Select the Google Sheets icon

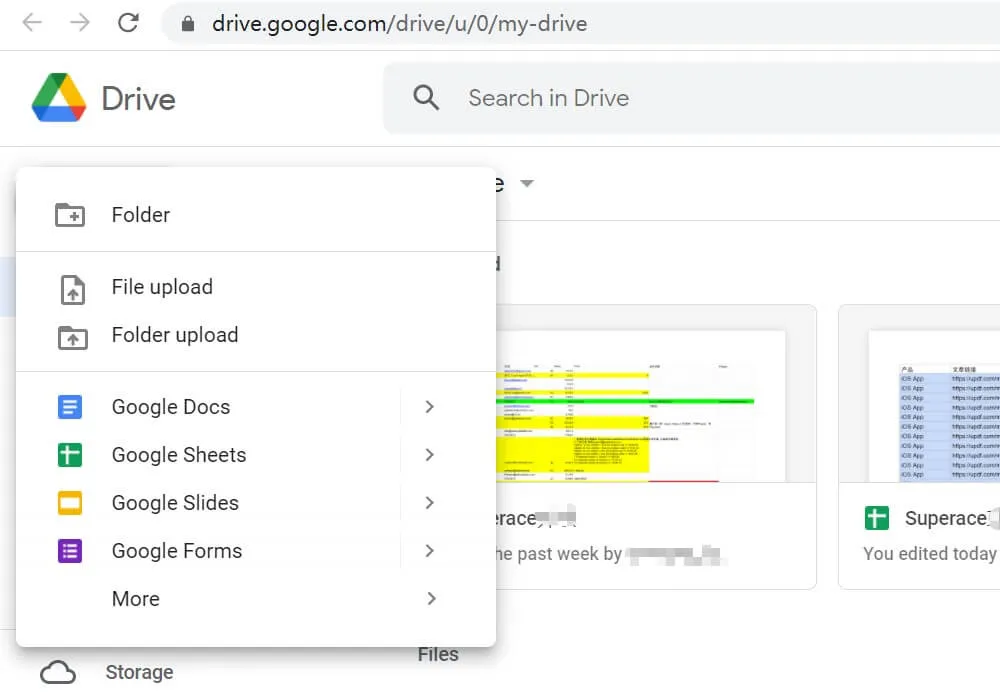click(69, 455)
